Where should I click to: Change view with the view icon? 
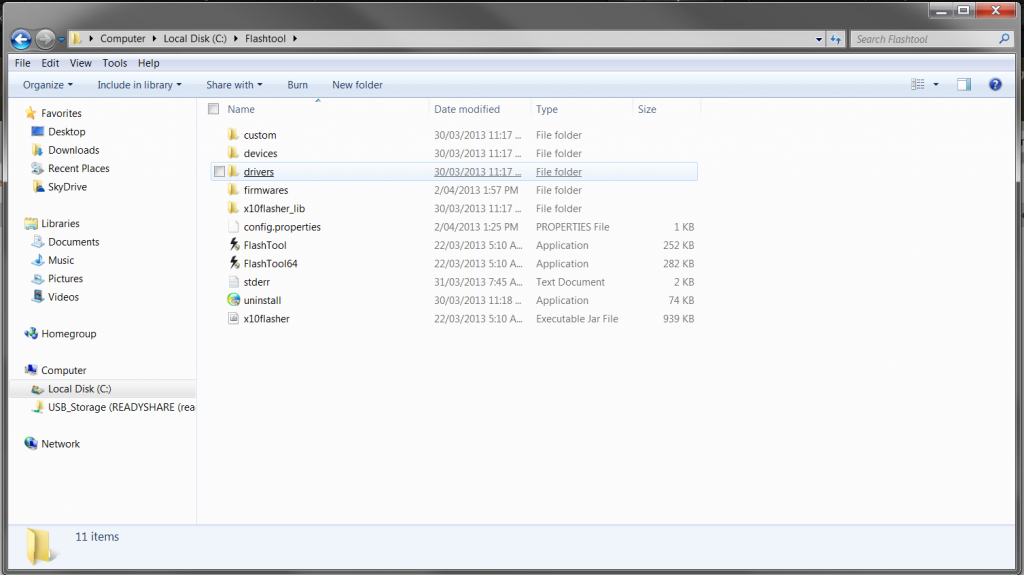[x=918, y=84]
